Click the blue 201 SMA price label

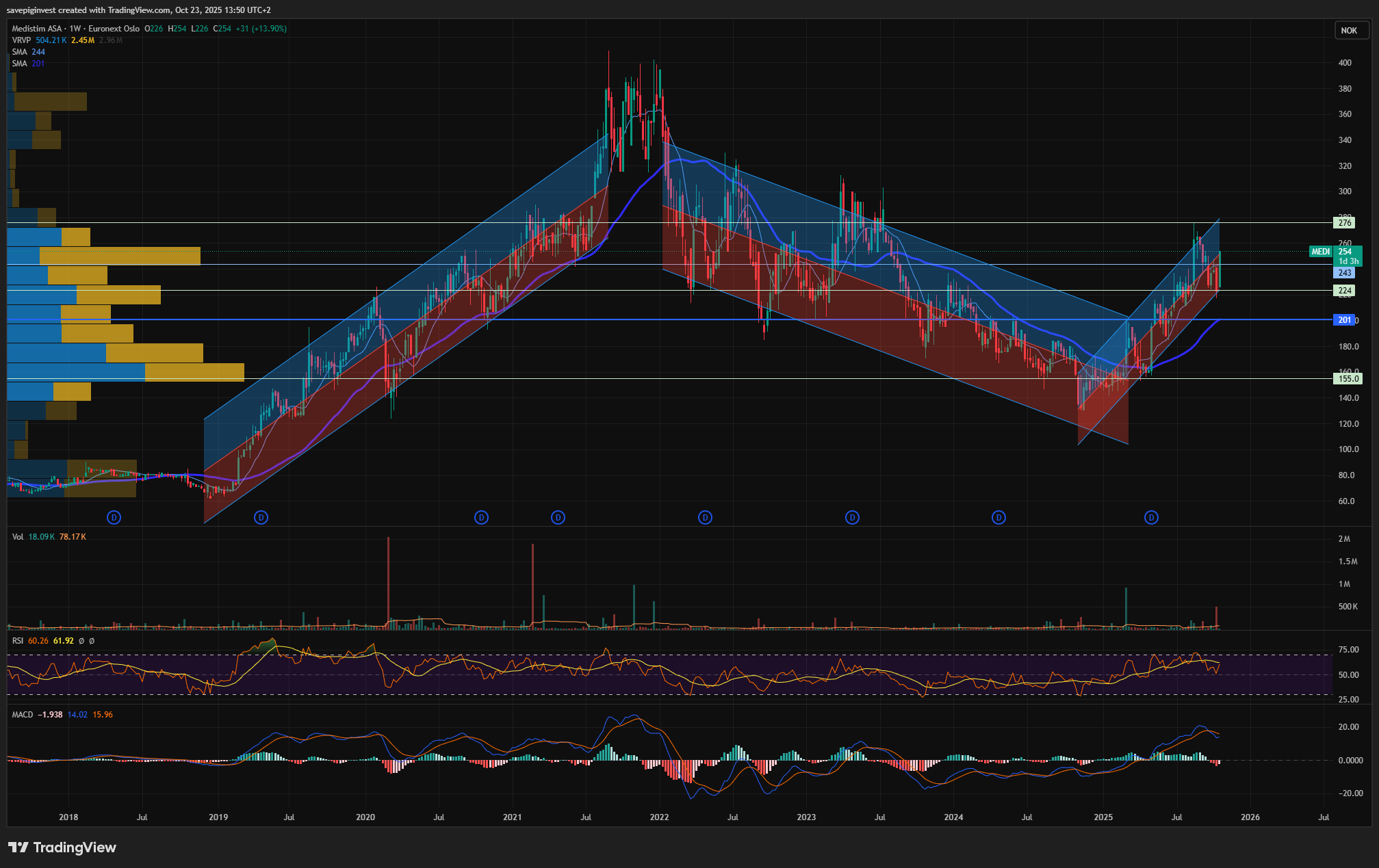pos(1344,320)
